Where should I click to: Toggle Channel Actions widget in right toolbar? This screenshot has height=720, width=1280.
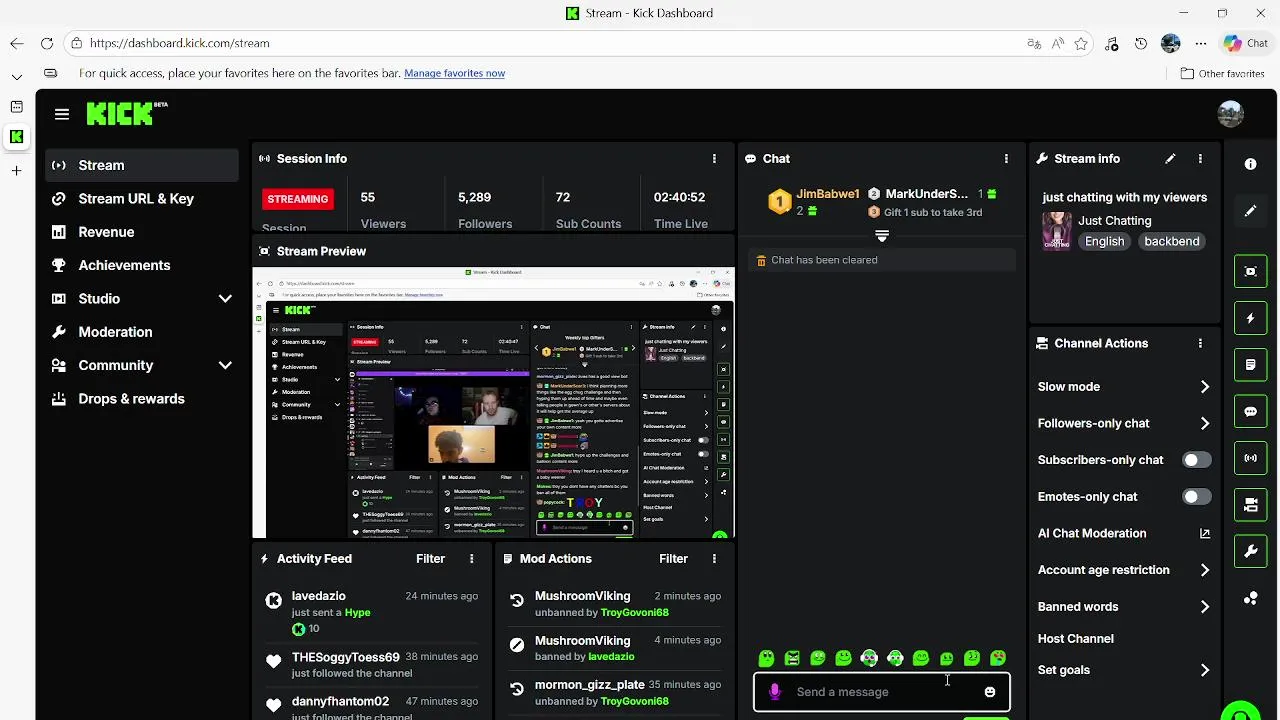tap(1250, 505)
